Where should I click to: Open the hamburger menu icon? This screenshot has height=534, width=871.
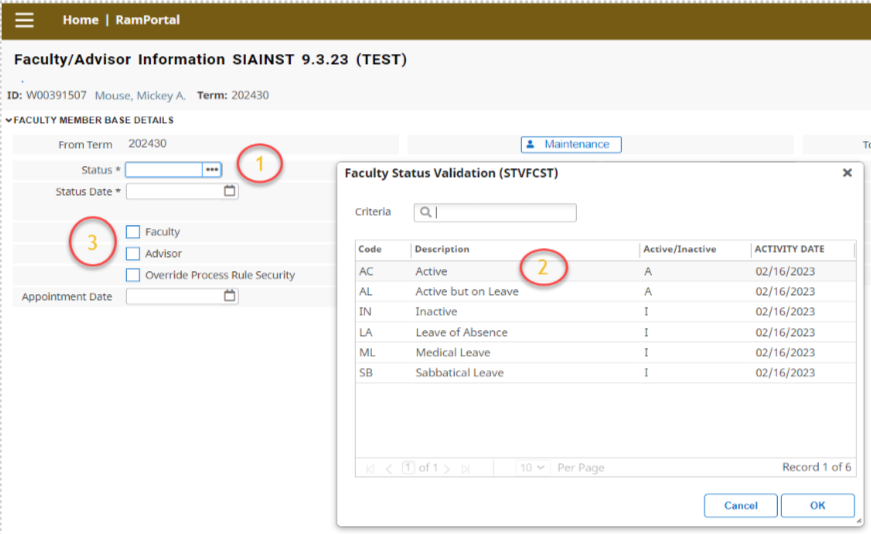coord(24,20)
